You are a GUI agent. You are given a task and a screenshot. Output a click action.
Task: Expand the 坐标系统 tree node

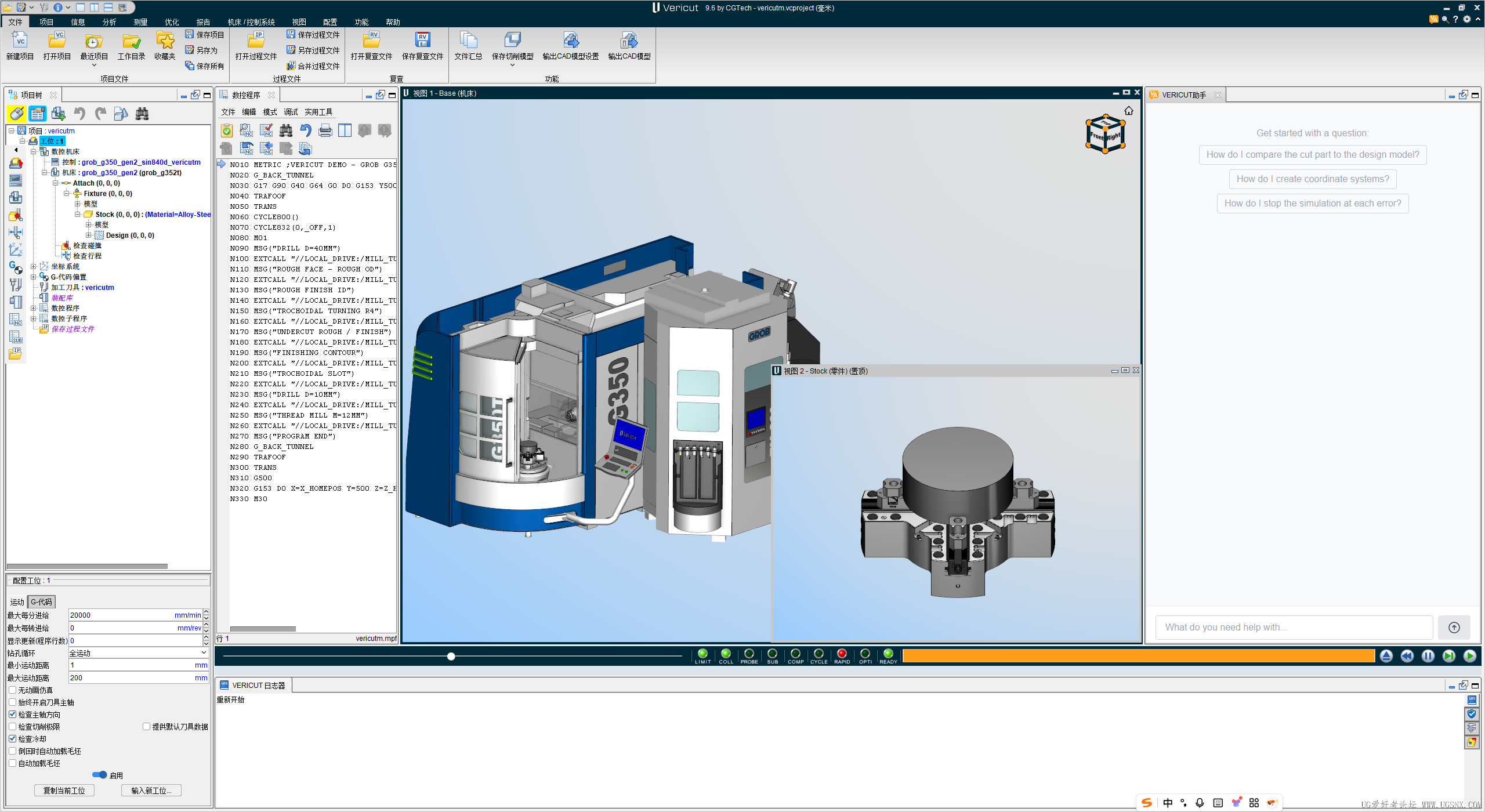(34, 267)
